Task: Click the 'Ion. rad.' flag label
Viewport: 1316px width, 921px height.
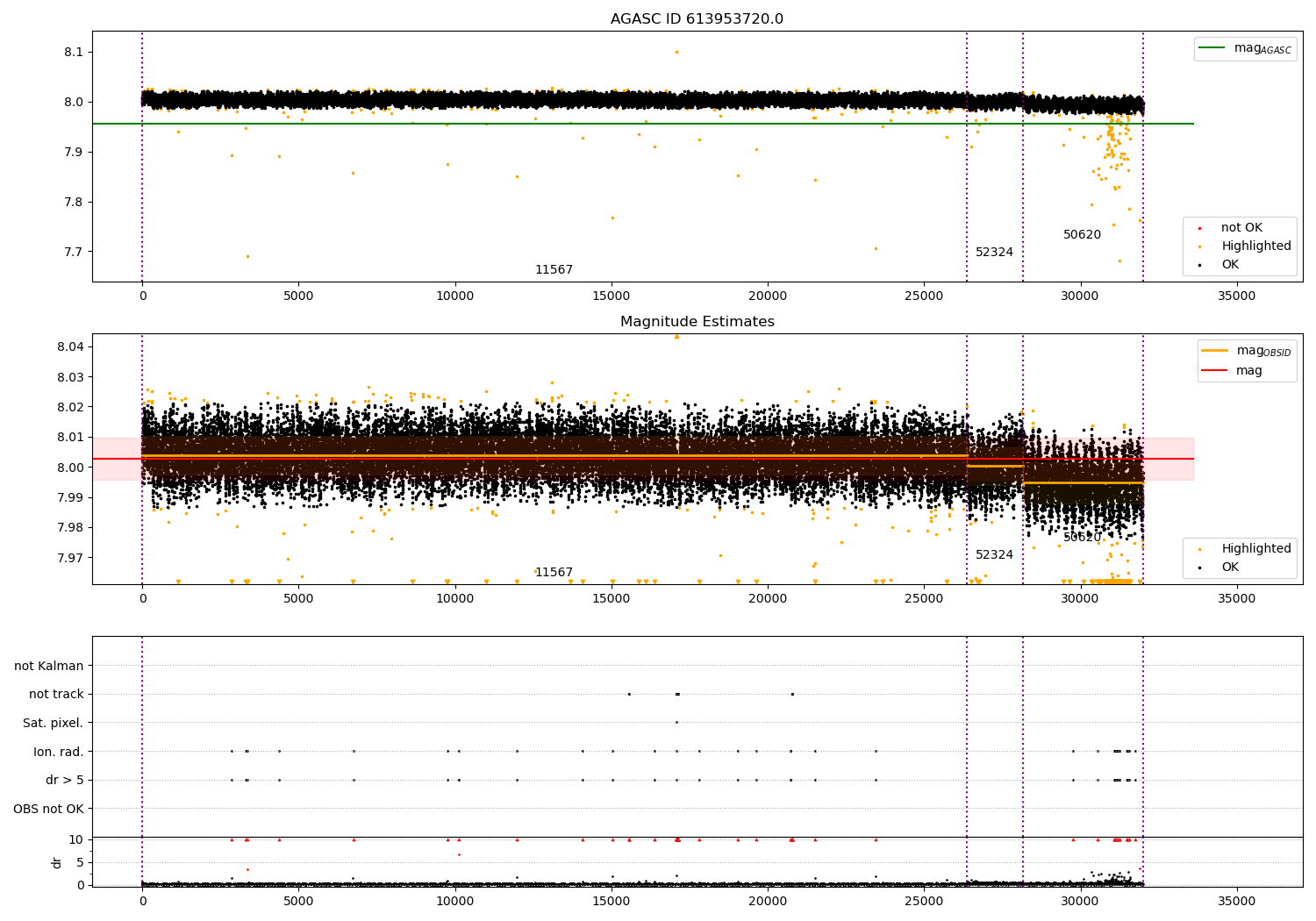Action: coord(59,752)
